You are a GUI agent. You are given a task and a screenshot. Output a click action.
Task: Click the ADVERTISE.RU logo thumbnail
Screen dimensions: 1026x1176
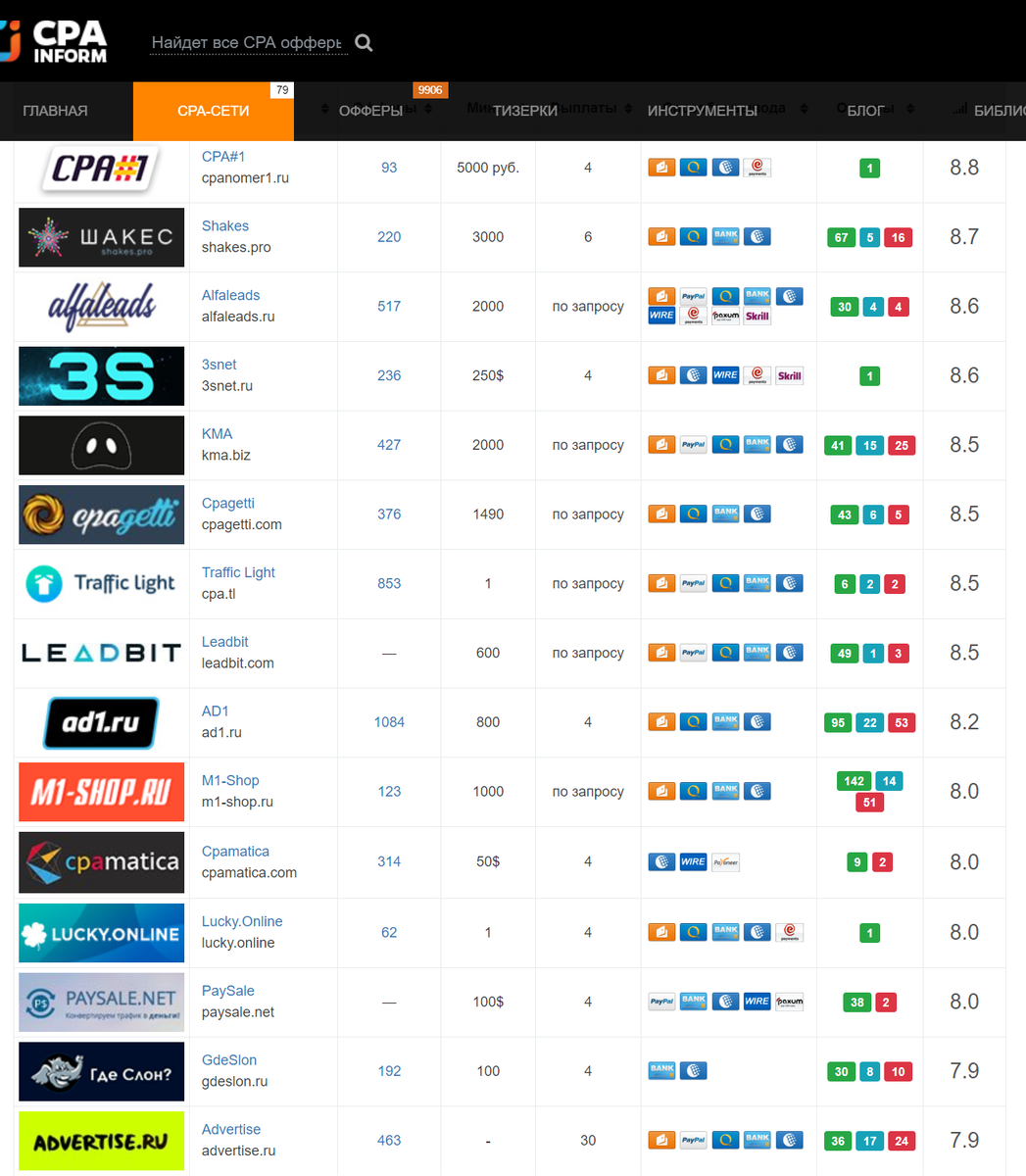pyautogui.click(x=101, y=1141)
